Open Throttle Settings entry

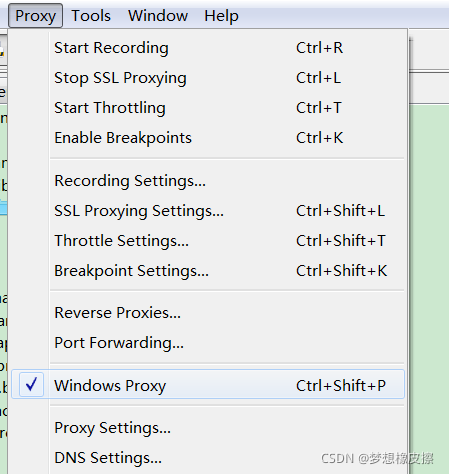[x=208, y=241]
